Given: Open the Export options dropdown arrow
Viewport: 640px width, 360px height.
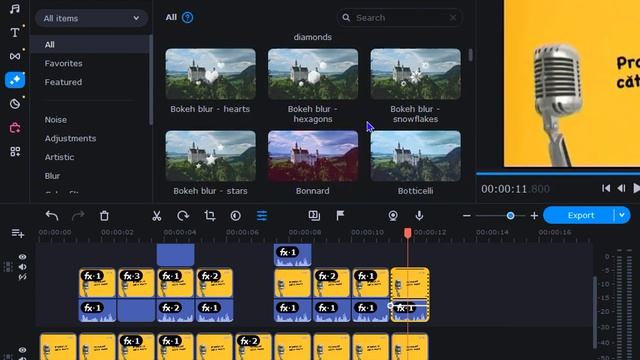Looking at the screenshot, I should pyautogui.click(x=622, y=215).
